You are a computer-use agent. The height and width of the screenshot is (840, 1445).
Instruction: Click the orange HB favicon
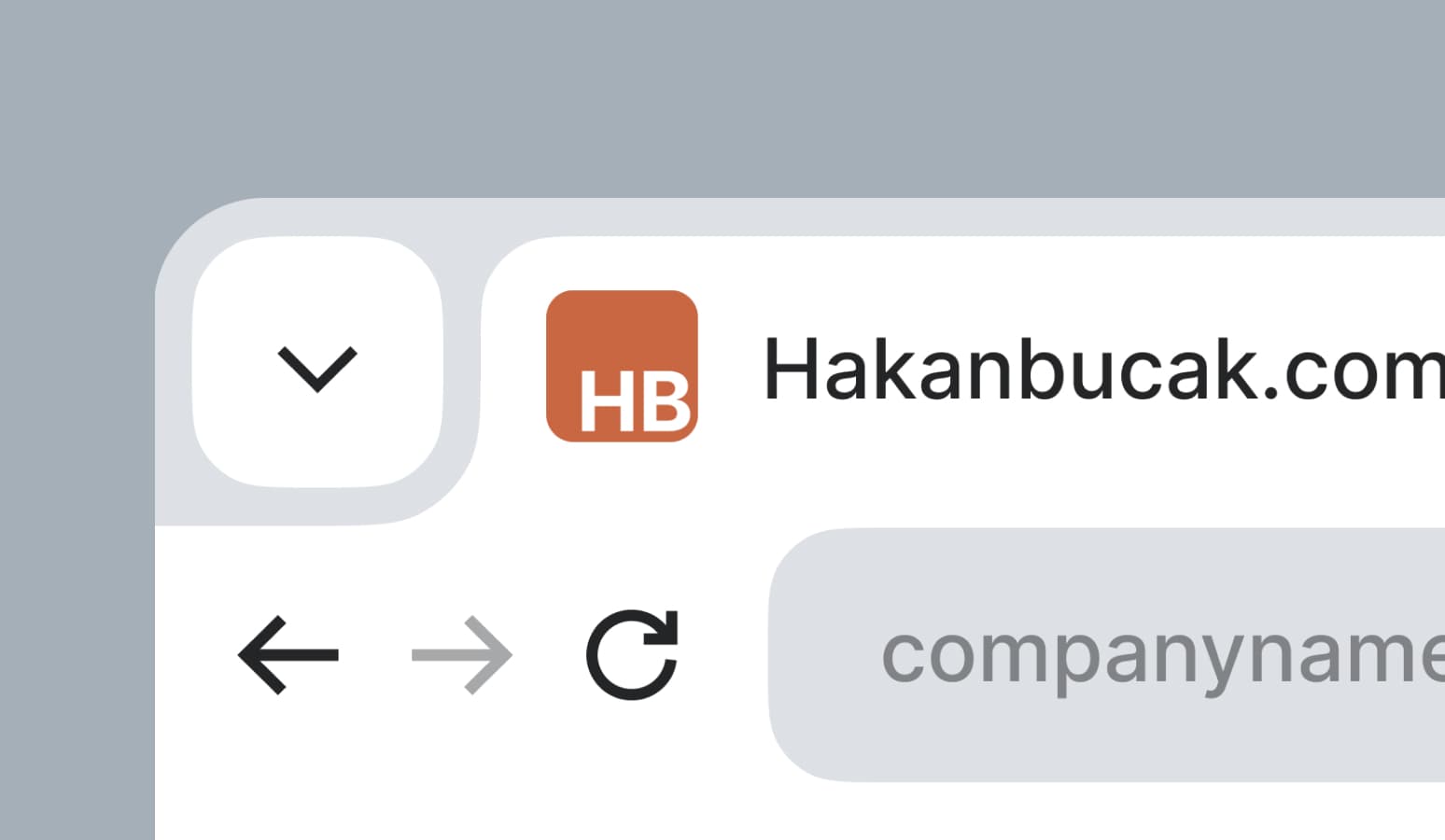point(622,366)
